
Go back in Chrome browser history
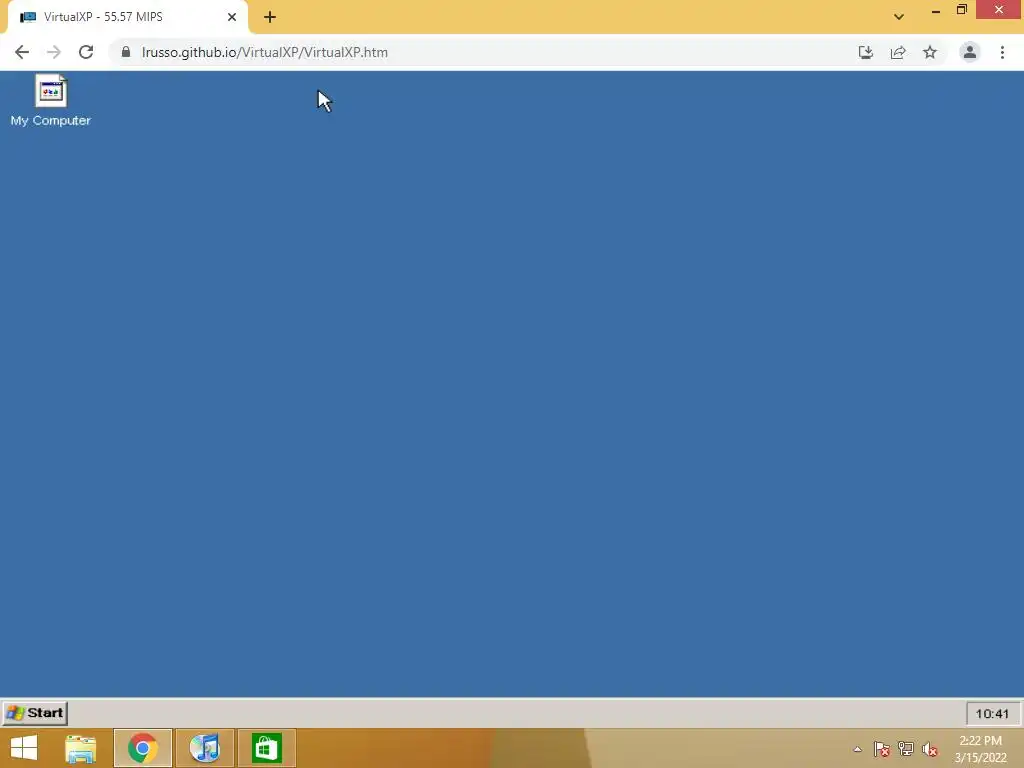(x=22, y=52)
